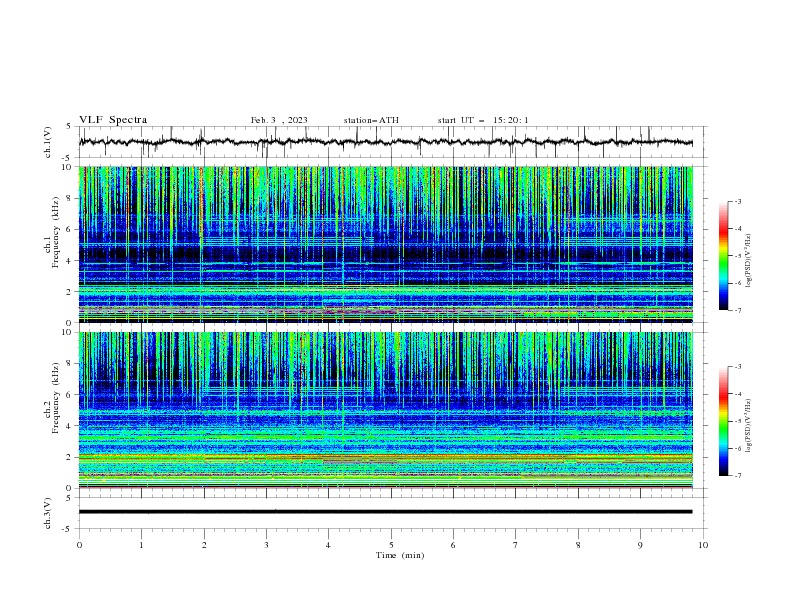
Task: Click the "Time (min)" axis label
Action: point(400,555)
